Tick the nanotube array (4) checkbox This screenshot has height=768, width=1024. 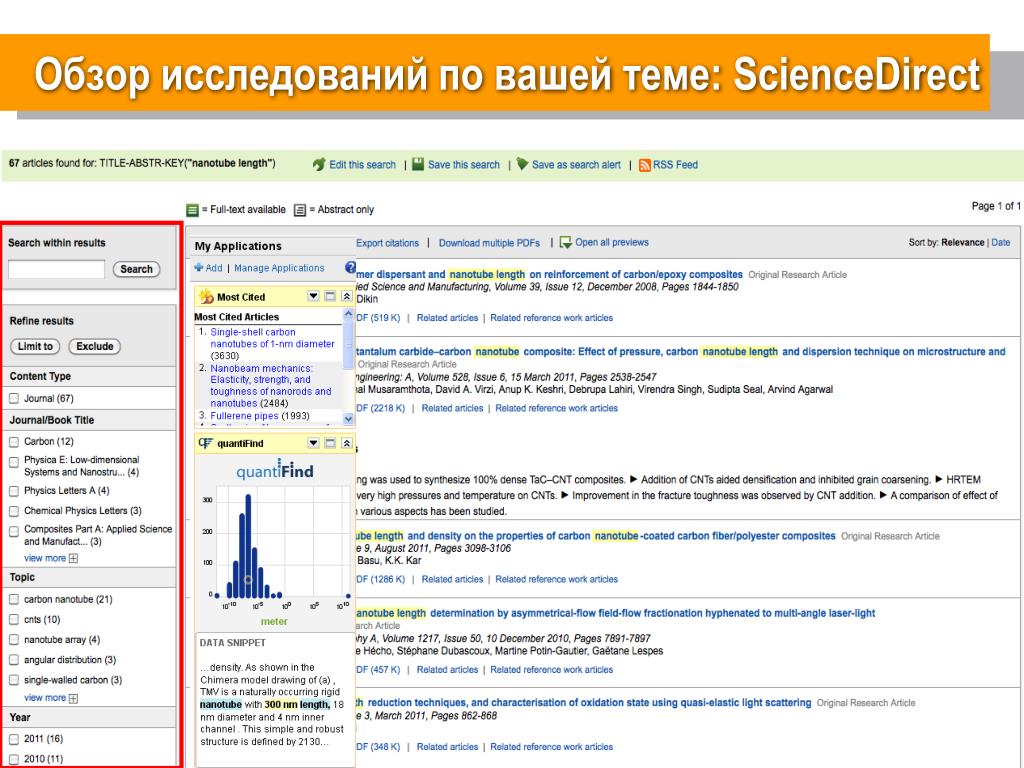point(14,639)
